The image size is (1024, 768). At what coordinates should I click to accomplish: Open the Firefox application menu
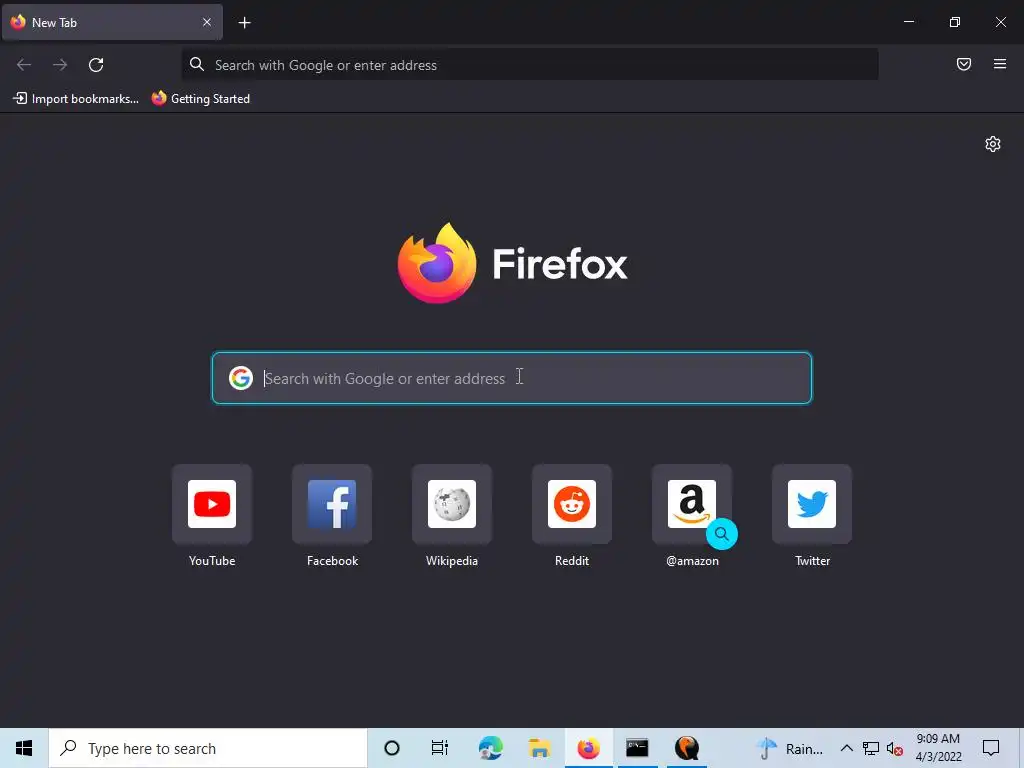(1000, 64)
